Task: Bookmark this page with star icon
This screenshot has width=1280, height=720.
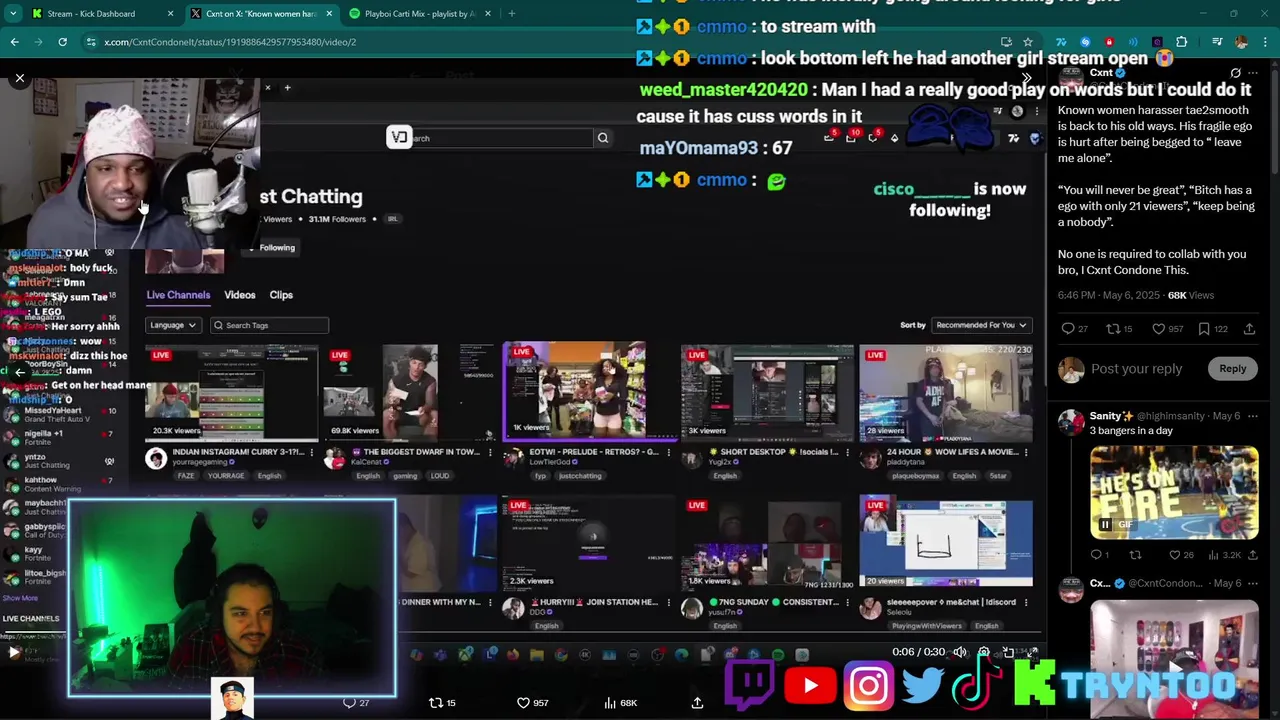Action: 1027,42
